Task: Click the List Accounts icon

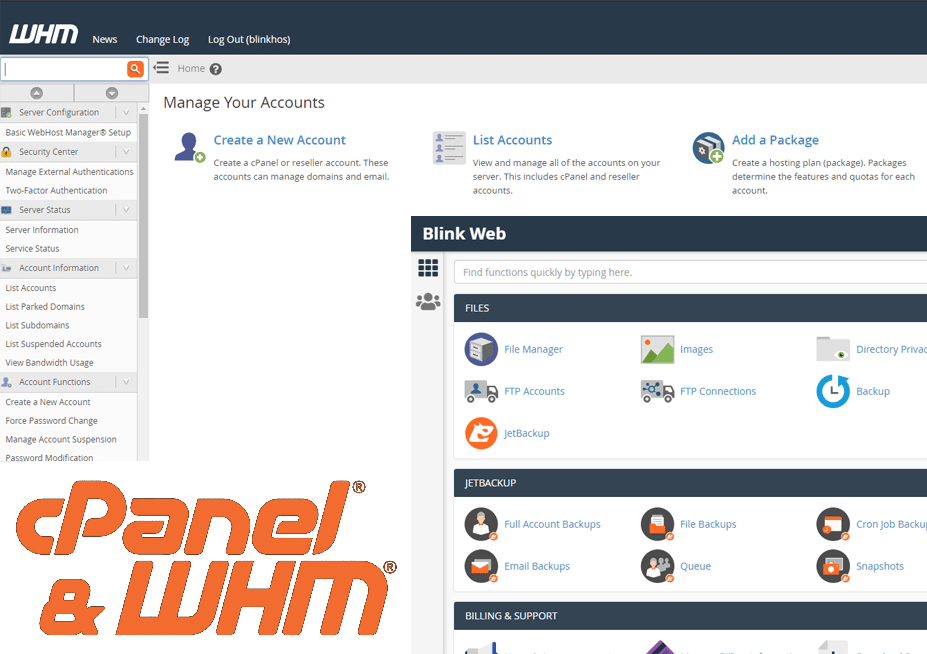Action: point(449,148)
